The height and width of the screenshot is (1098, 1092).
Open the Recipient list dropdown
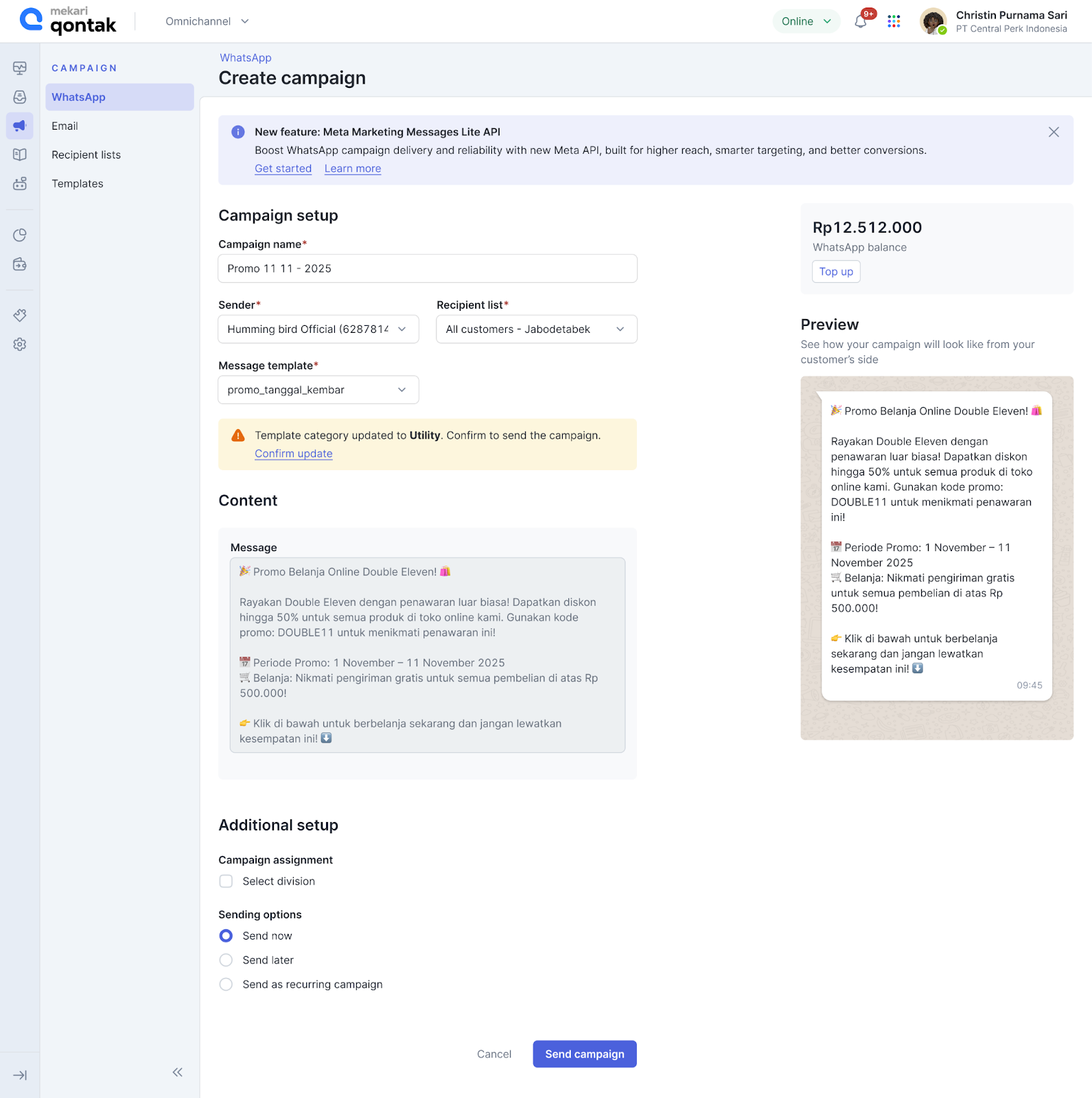coord(536,329)
